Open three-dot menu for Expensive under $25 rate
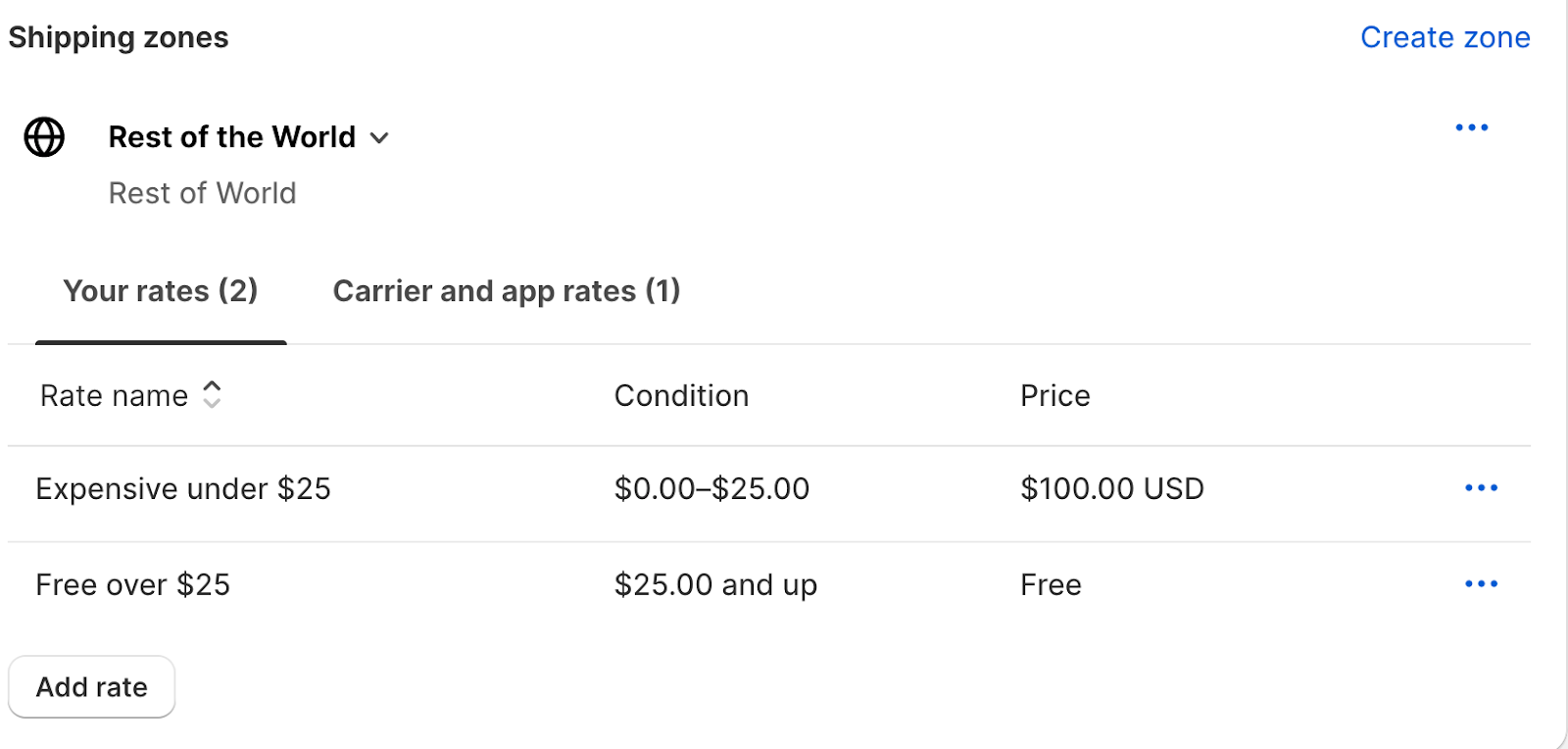This screenshot has width=1568, height=749. pyautogui.click(x=1481, y=487)
